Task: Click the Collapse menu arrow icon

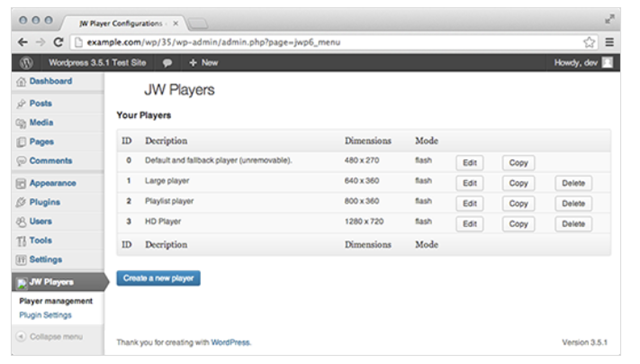Action: [x=21, y=336]
